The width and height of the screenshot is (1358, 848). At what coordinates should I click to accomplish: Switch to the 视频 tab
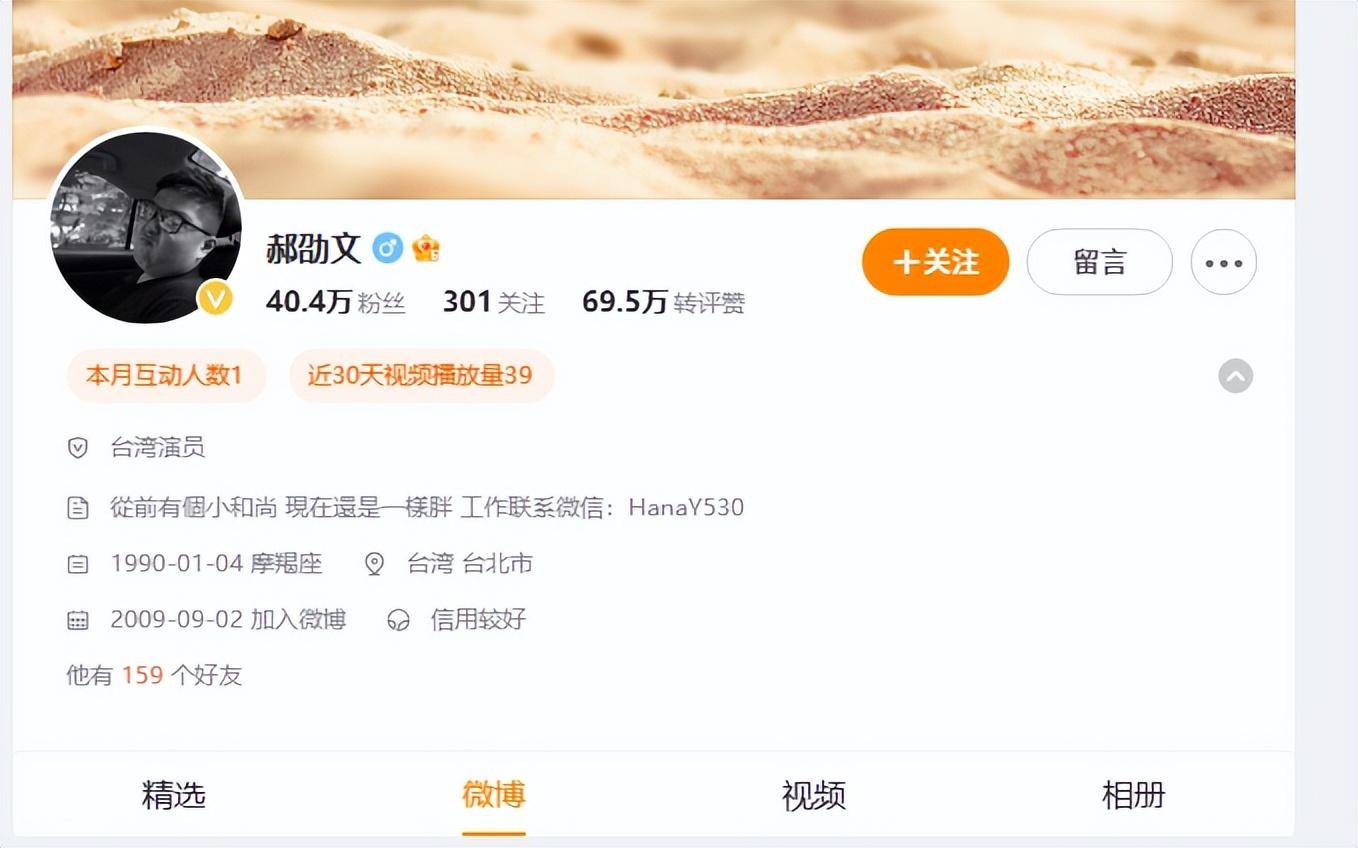coord(814,796)
